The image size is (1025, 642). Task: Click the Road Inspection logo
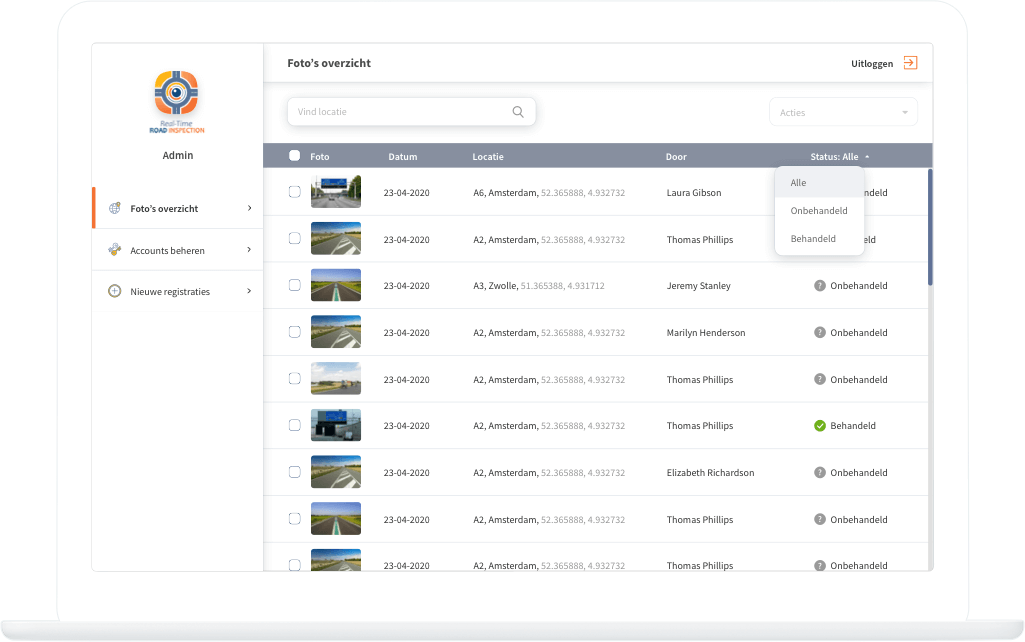pos(176,102)
